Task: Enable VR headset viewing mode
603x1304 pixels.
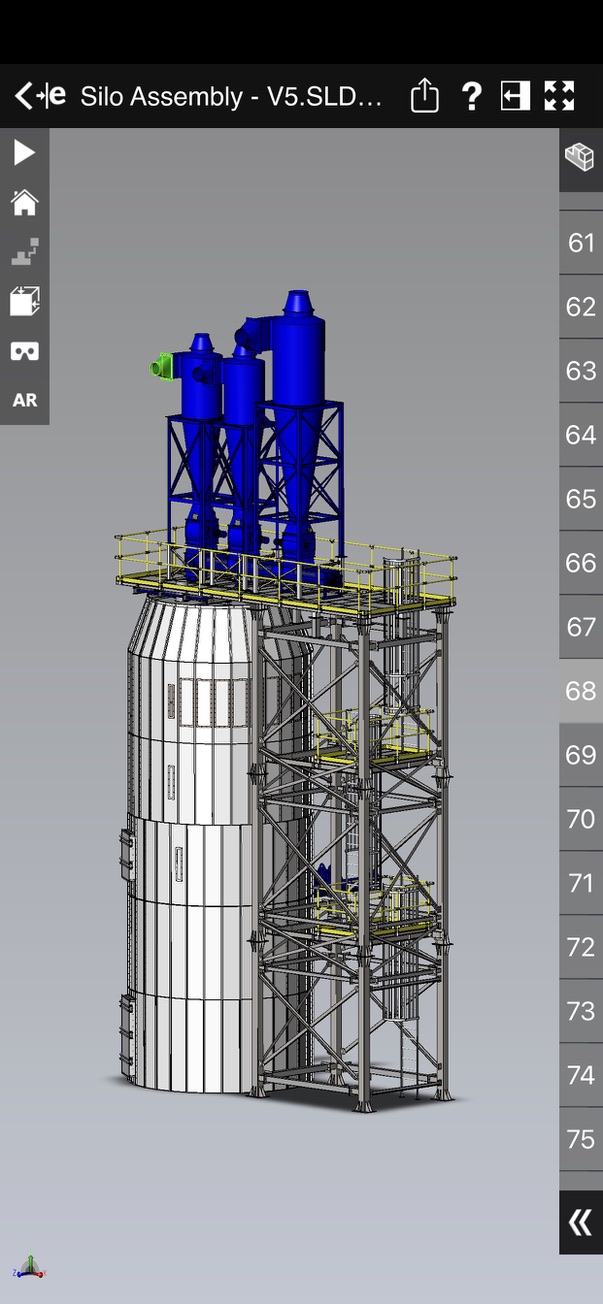Action: pos(24,351)
